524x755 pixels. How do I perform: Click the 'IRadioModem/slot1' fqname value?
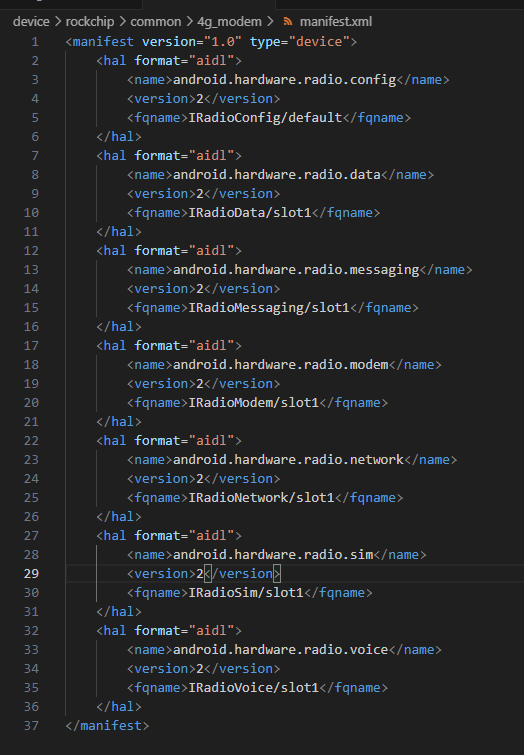(x=253, y=403)
